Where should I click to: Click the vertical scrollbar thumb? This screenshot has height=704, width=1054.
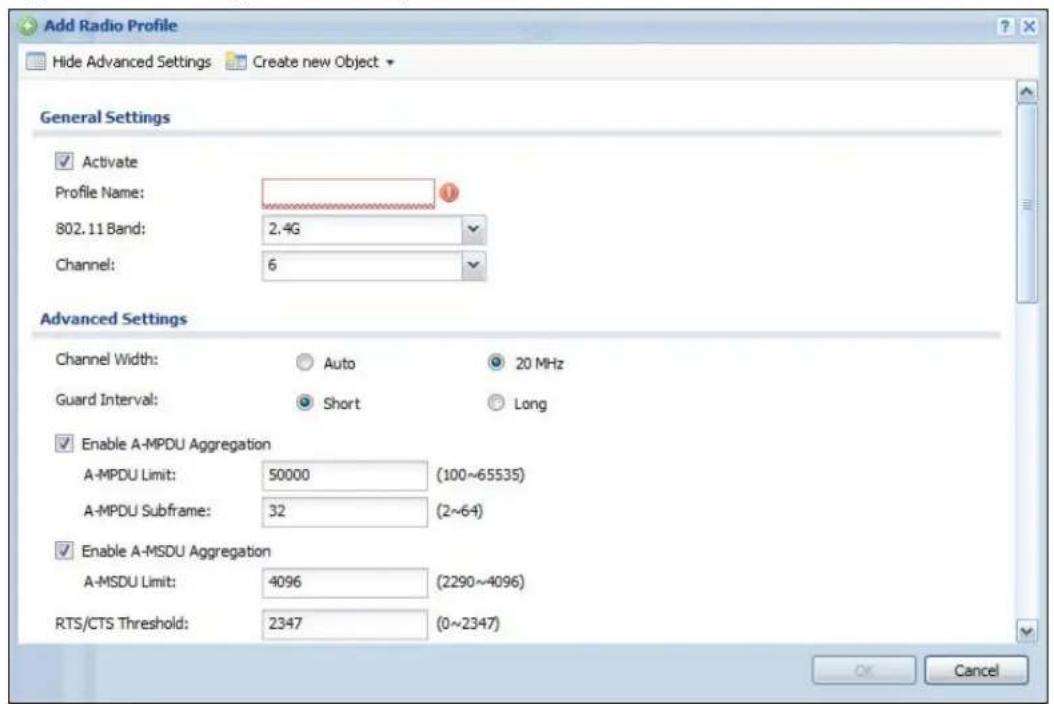1026,204
